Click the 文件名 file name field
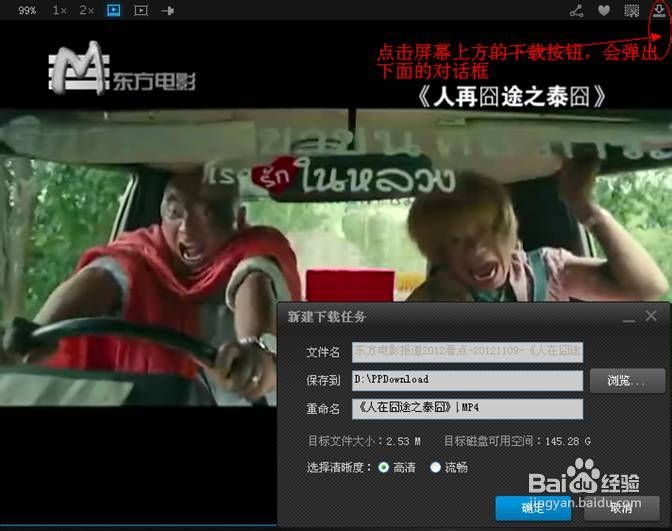Screen dimensions: 672x531 (467, 352)
